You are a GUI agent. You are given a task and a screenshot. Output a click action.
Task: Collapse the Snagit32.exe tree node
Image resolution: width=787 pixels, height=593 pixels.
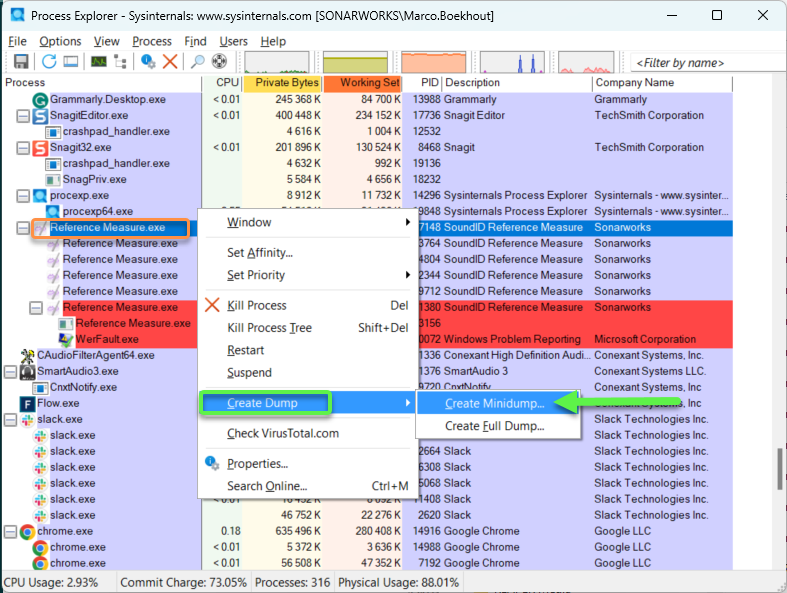click(23, 148)
